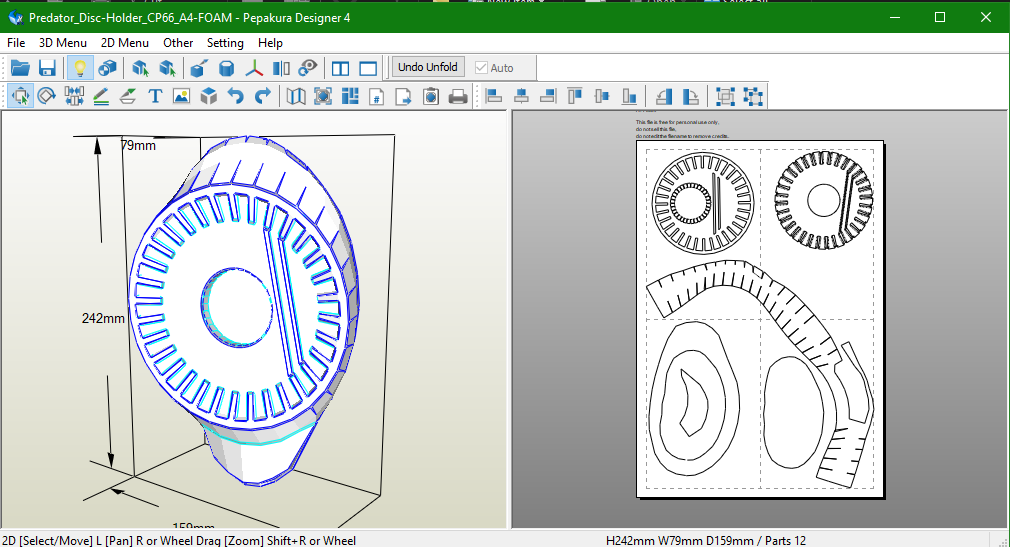The width and height of the screenshot is (1010, 547).
Task: Click the Open file folder icon
Action: [x=20, y=68]
